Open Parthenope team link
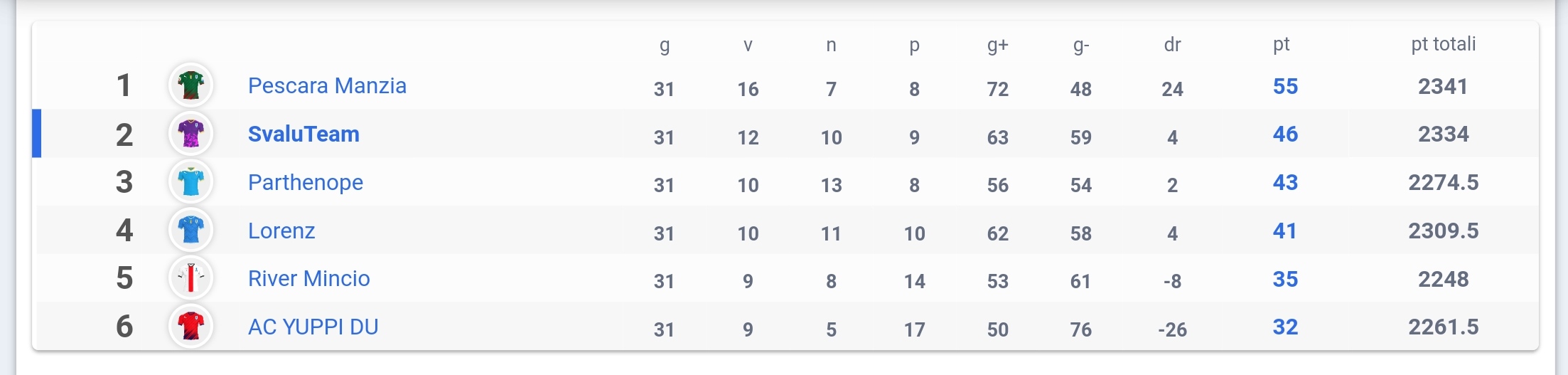Screen dimensions: 1568x375 coord(305,183)
